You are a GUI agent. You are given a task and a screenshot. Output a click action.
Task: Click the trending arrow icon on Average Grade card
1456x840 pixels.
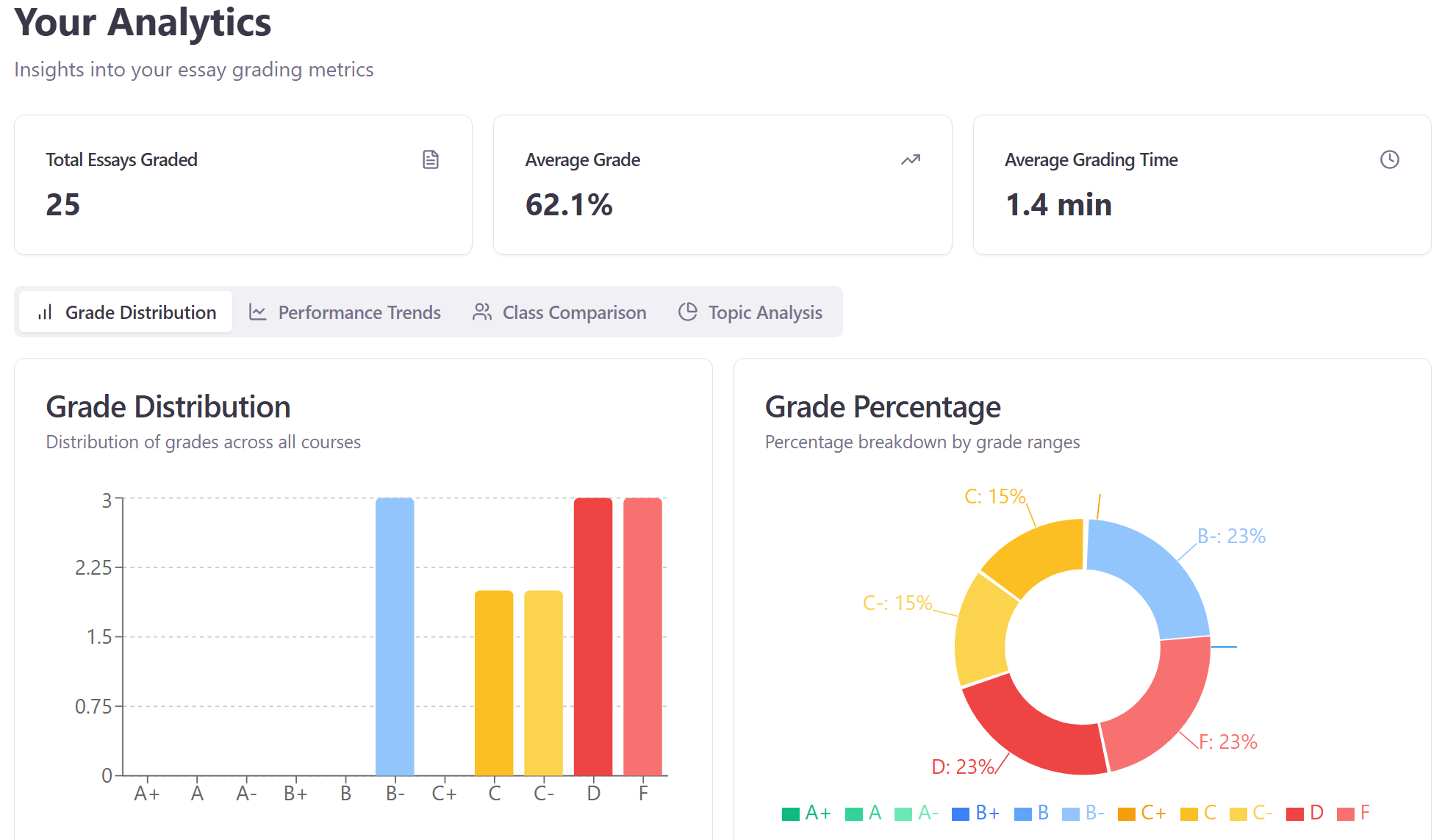click(911, 159)
